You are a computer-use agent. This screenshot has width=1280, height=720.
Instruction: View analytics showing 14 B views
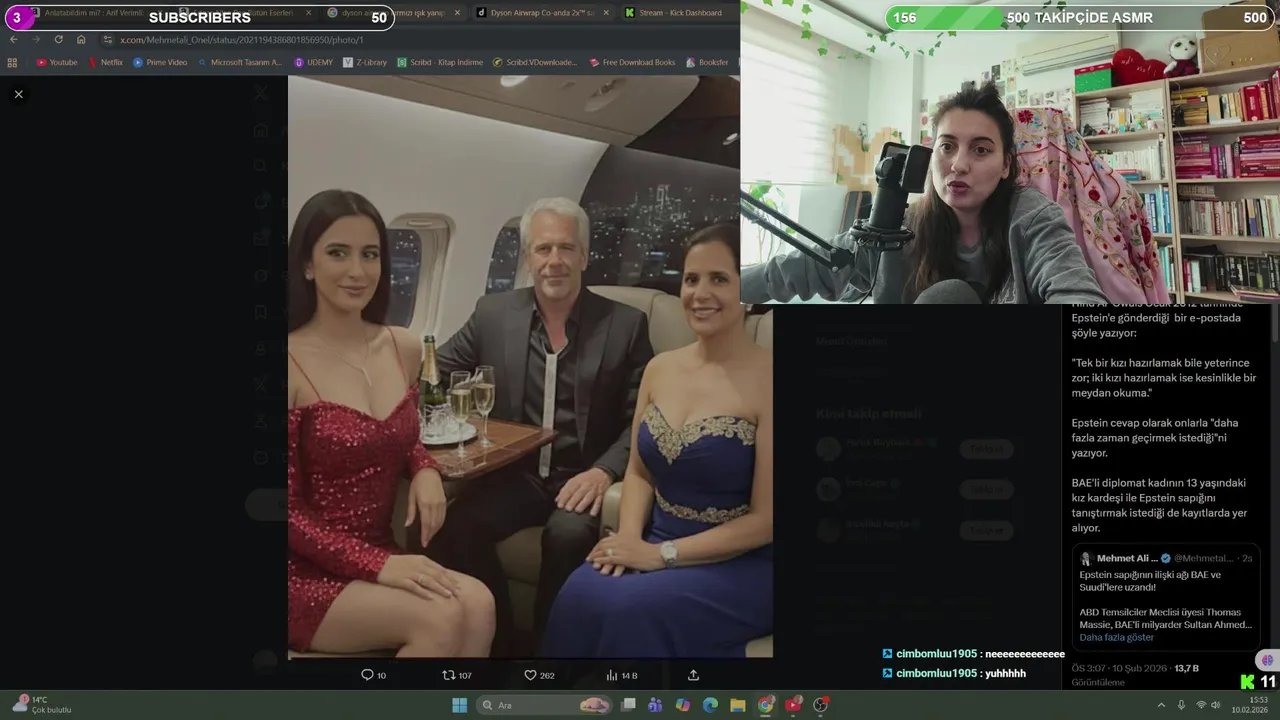pos(621,675)
